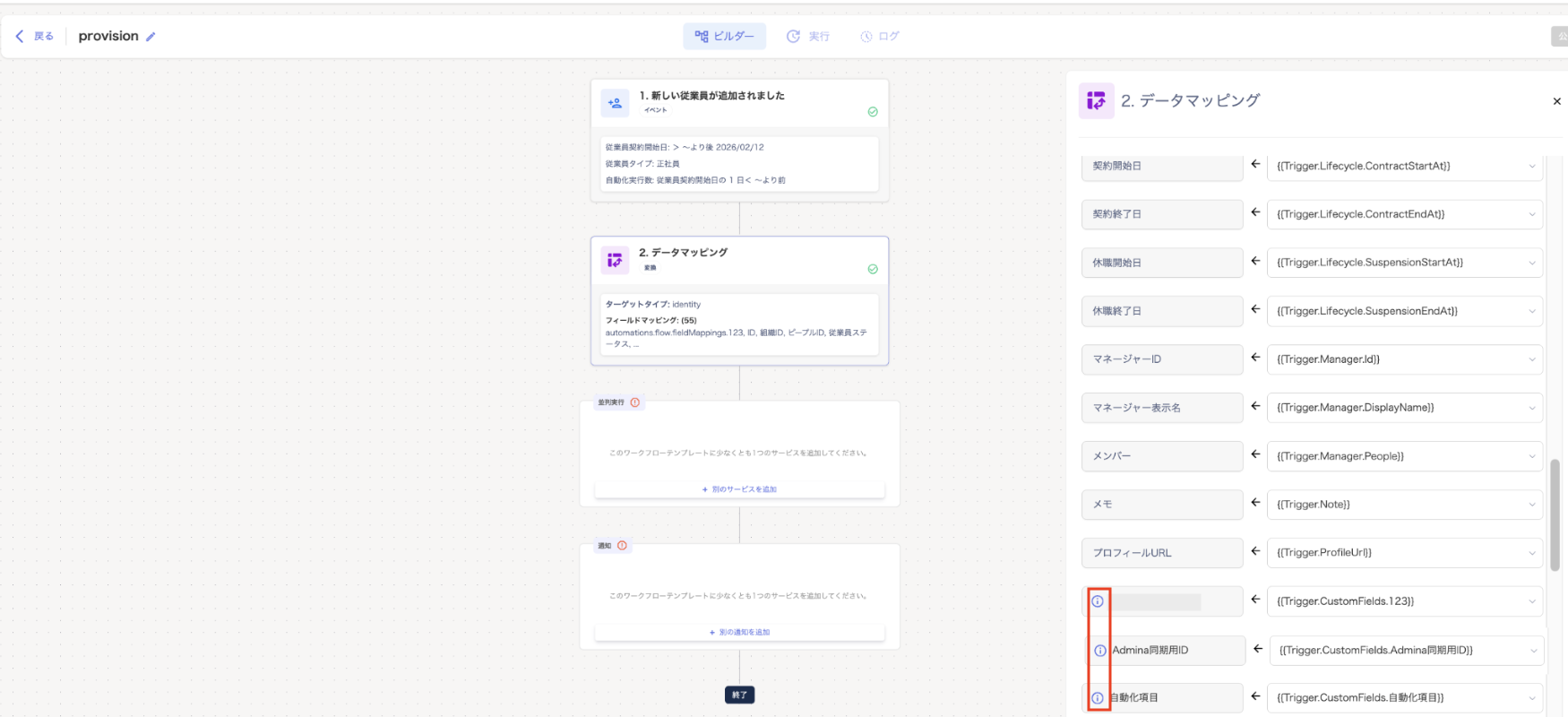
Task: Click the プロフィールURL target field
Action: (x=1162, y=553)
